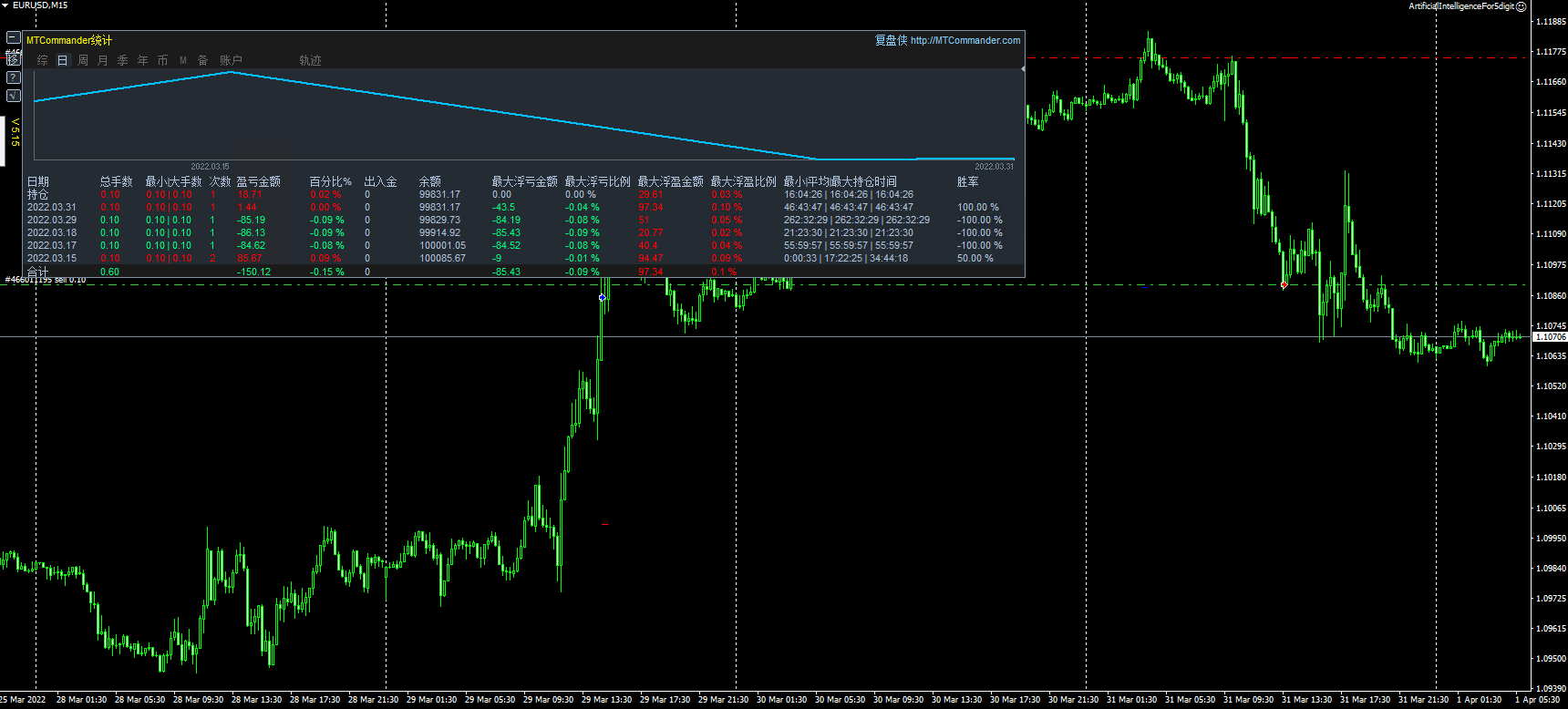Click the blue trade entry arrow marker
Viewport: 1568px width, 709px height.
tap(602, 297)
